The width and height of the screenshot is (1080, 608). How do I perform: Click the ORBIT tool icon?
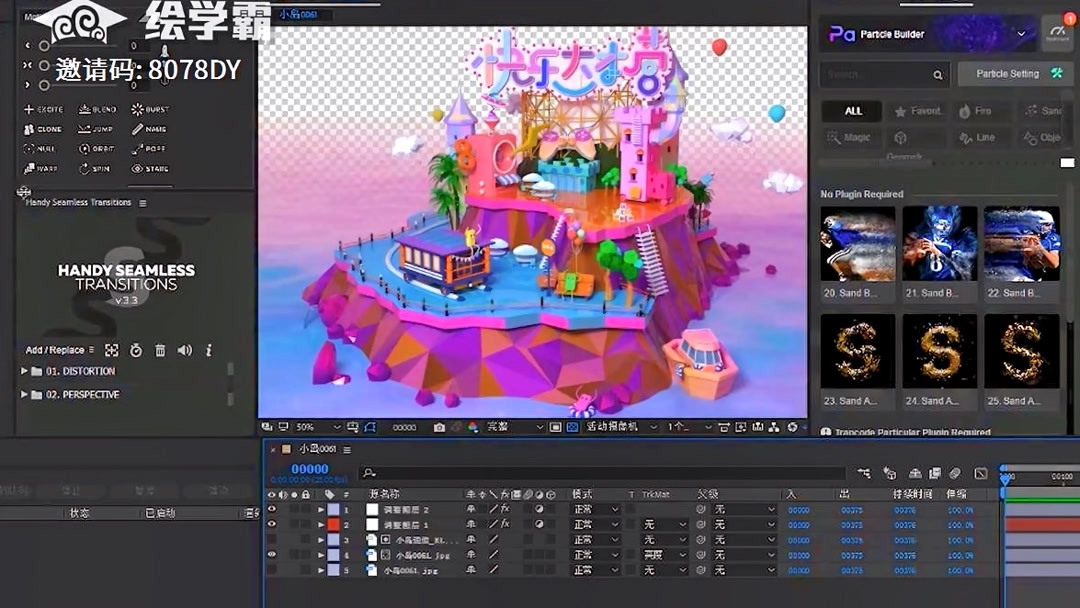(x=84, y=148)
